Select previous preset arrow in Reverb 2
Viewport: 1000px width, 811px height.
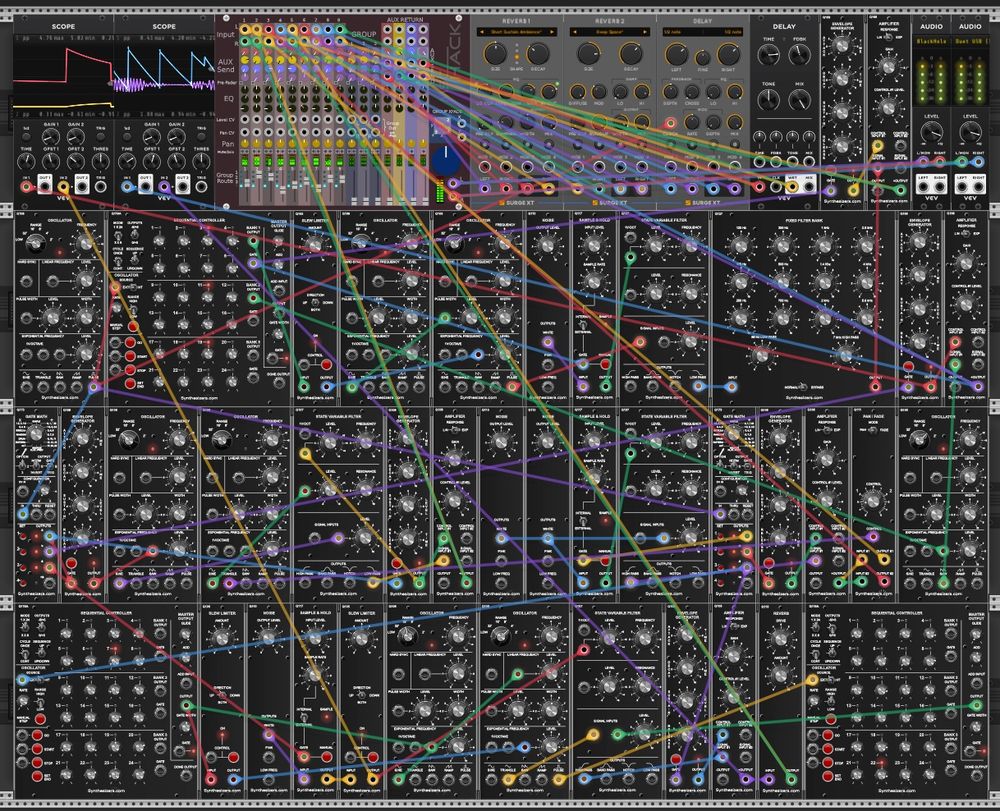pyautogui.click(x=574, y=31)
